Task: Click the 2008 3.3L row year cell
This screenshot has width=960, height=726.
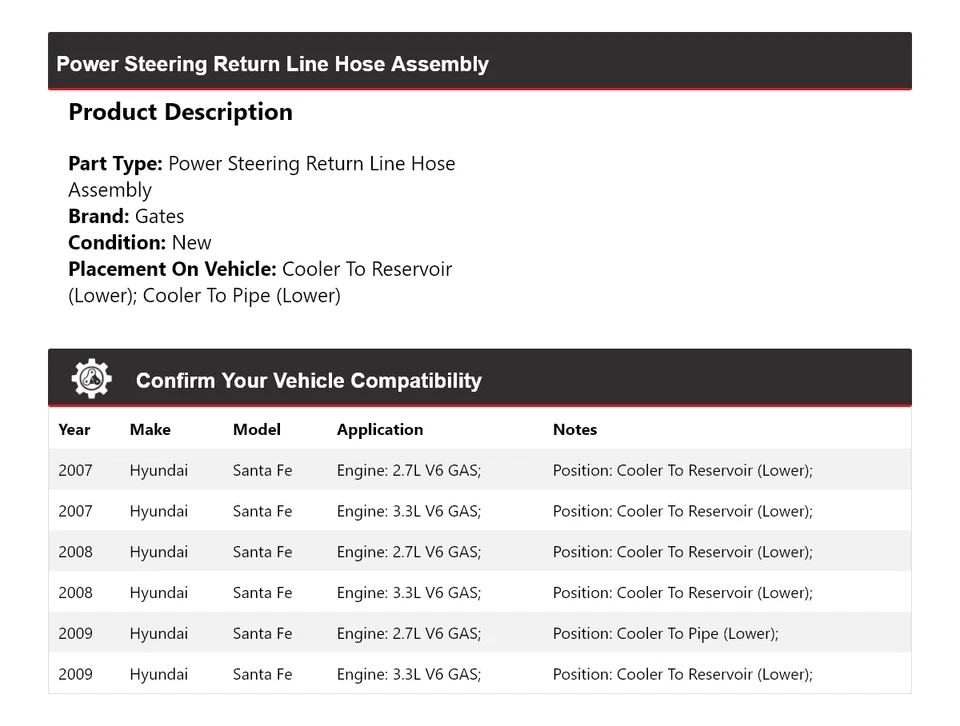Action: 75,593
